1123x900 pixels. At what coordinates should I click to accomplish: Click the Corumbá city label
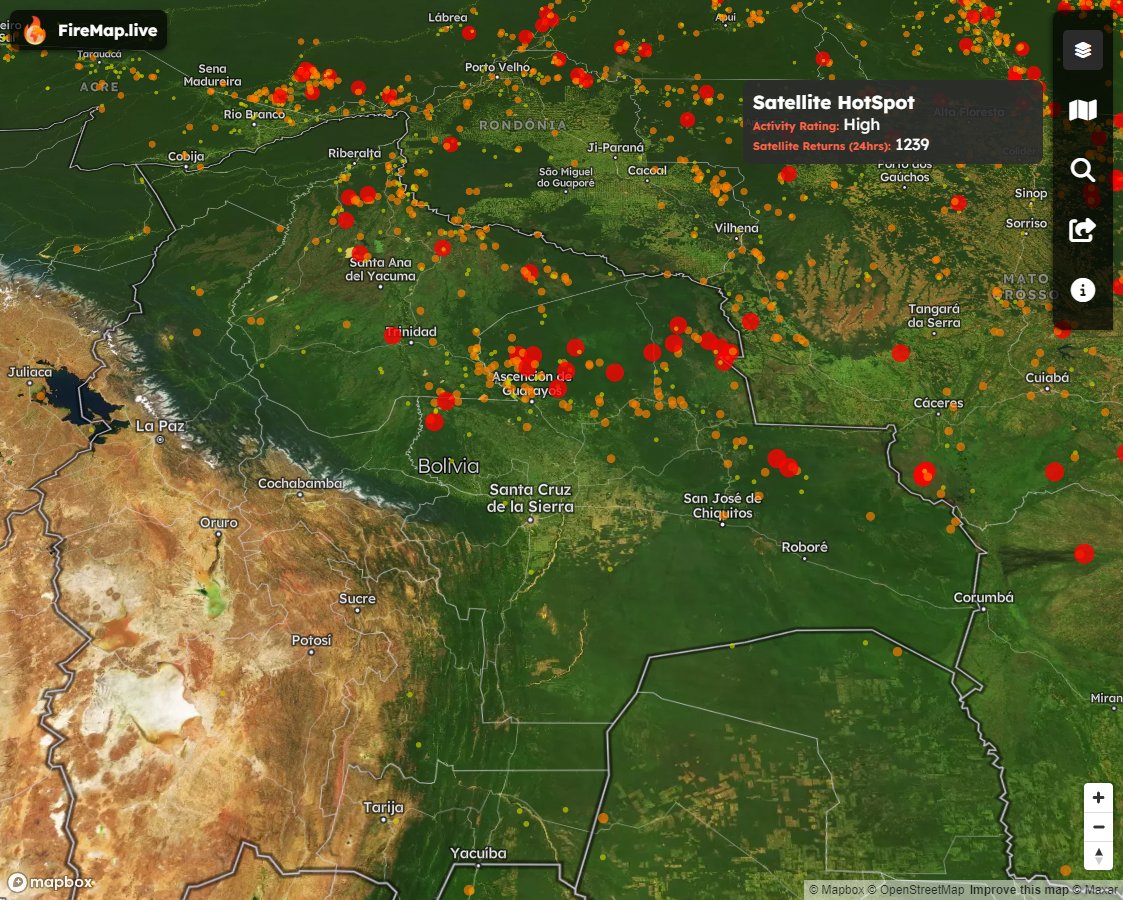983,597
